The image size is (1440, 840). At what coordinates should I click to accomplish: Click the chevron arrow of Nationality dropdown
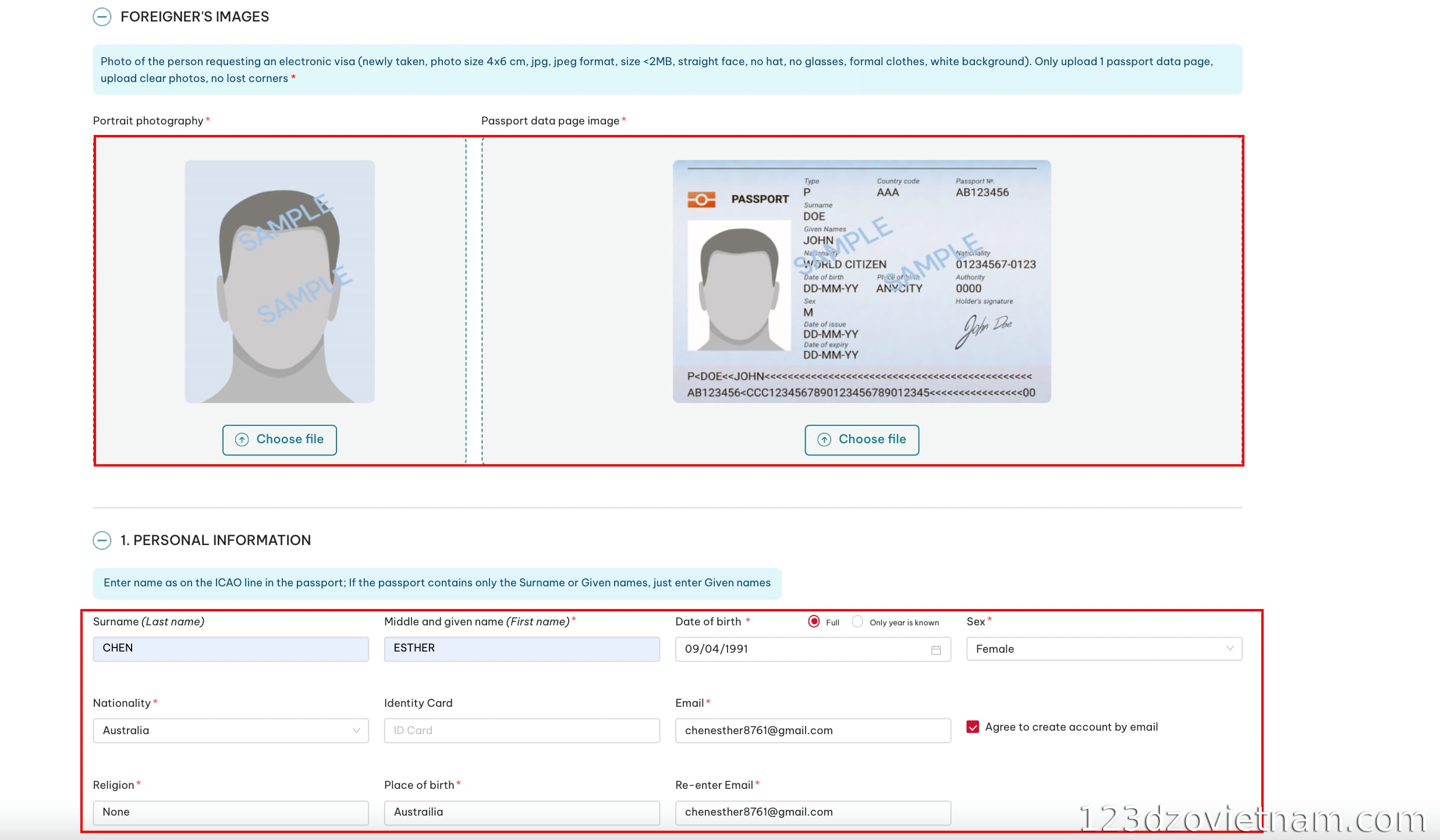[356, 731]
